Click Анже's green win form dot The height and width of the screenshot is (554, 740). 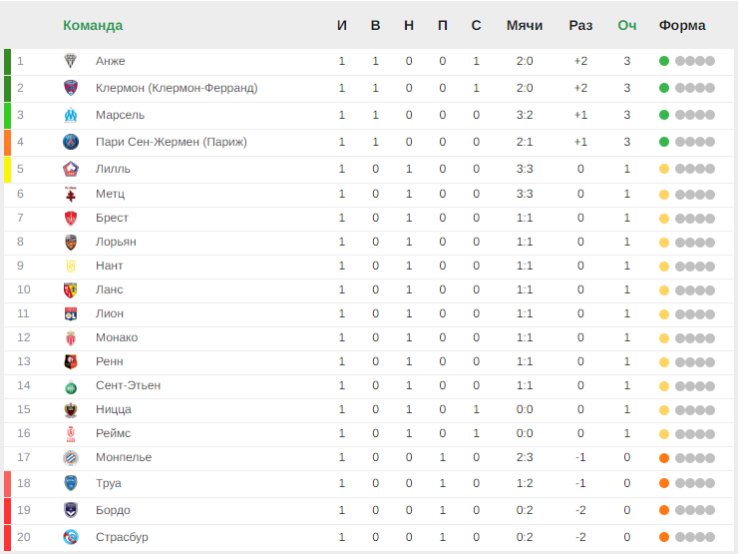click(664, 61)
